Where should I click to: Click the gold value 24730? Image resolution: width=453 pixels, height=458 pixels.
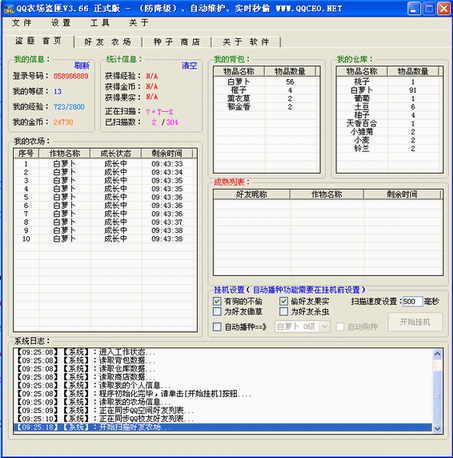(x=63, y=122)
